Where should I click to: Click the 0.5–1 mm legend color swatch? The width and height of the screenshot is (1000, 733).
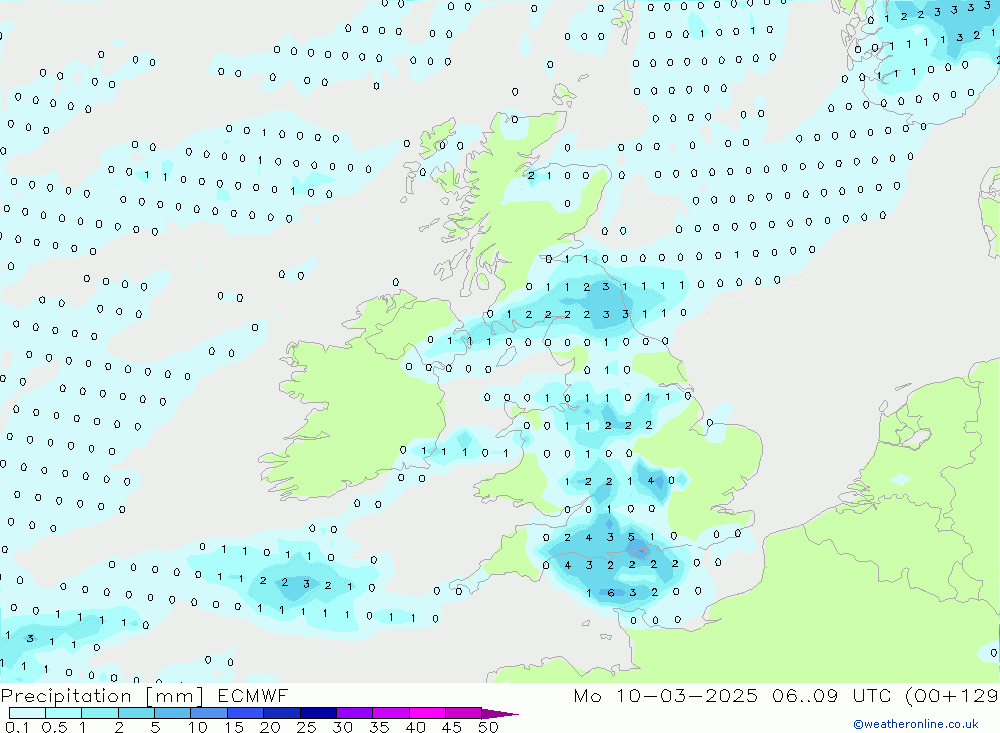tap(64, 713)
